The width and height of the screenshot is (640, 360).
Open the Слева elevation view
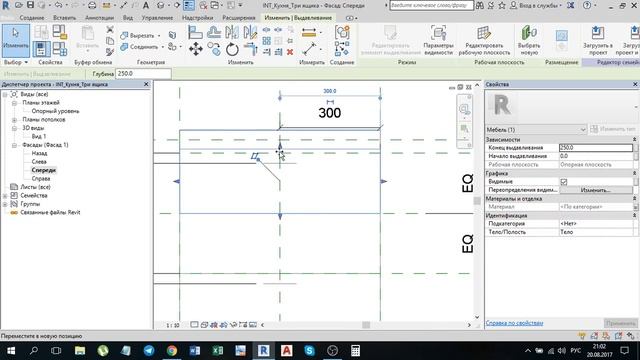click(39, 162)
